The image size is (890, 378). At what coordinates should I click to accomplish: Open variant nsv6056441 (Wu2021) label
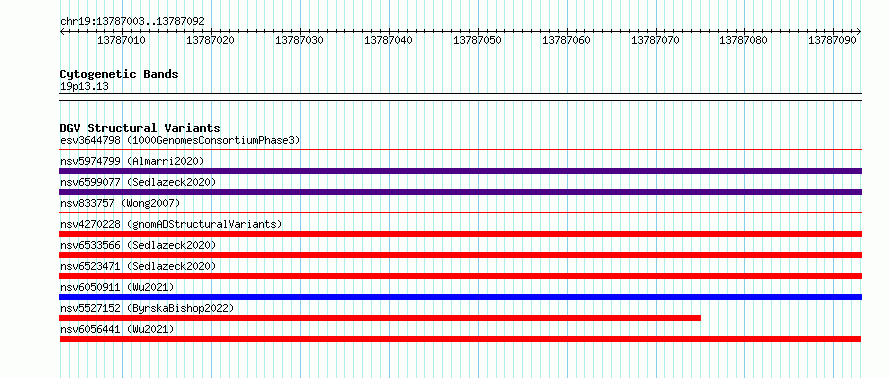tap(117, 329)
